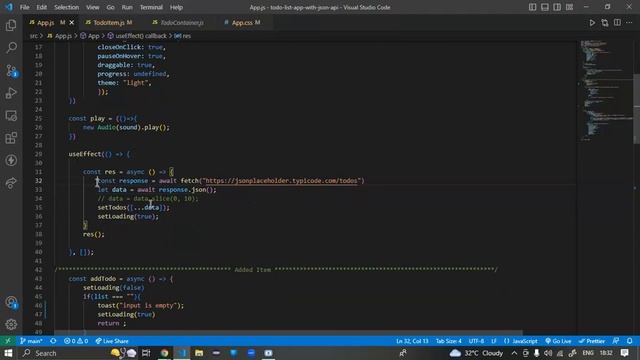Open the Help menu
640x360 pixels.
(x=176, y=7)
